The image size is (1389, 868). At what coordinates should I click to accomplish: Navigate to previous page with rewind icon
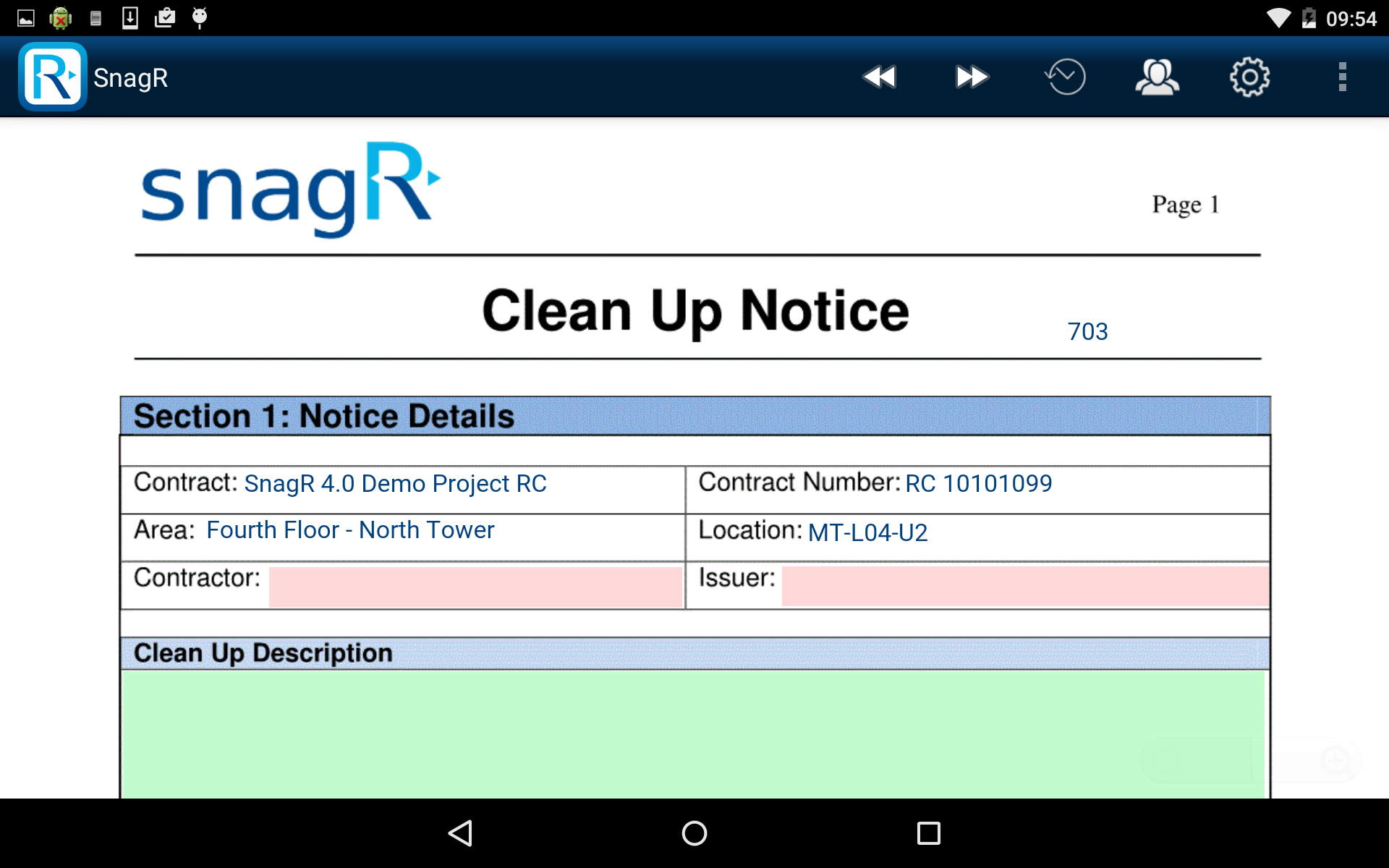pos(879,76)
